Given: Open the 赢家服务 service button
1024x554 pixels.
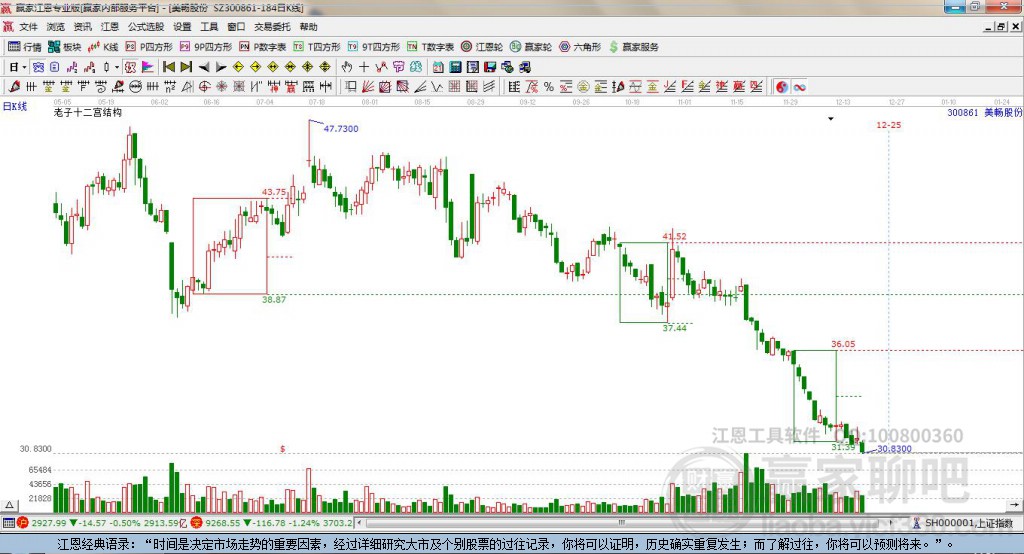Looking at the screenshot, I should [633, 47].
